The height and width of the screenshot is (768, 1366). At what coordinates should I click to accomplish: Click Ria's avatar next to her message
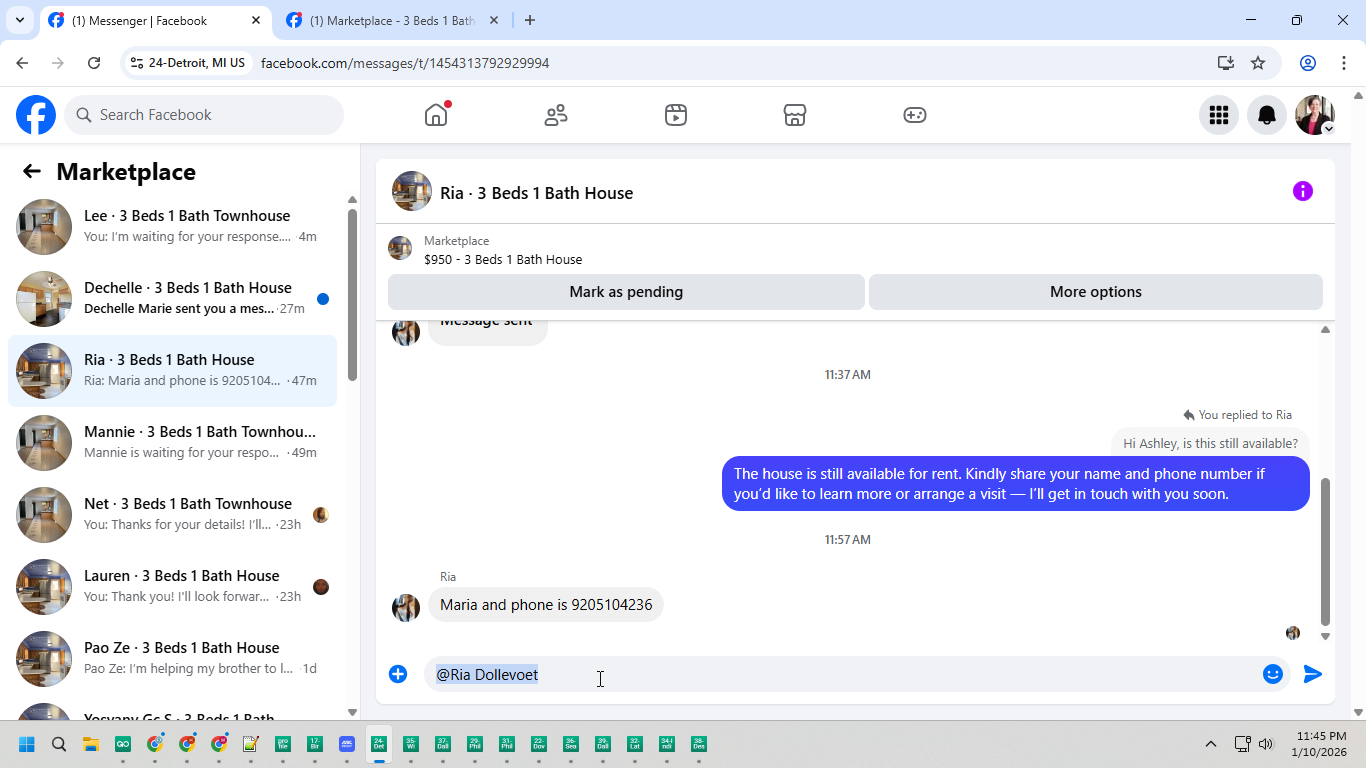(406, 607)
